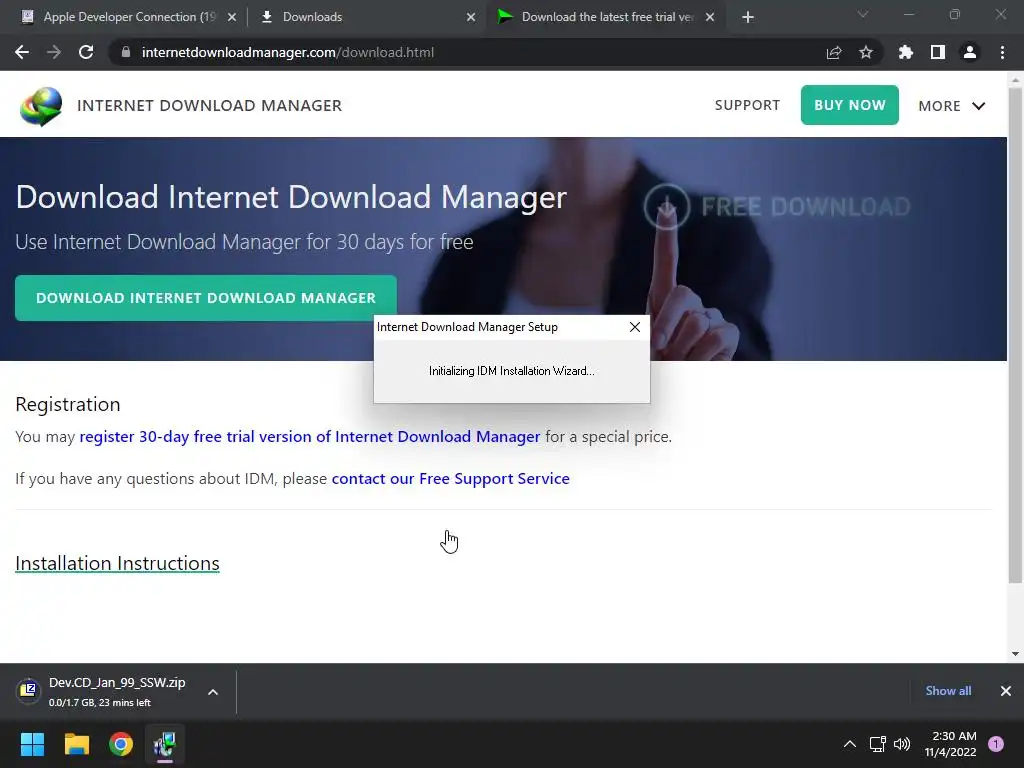The height and width of the screenshot is (768, 1024).
Task: Open File Explorer from taskbar
Action: pyautogui.click(x=76, y=744)
